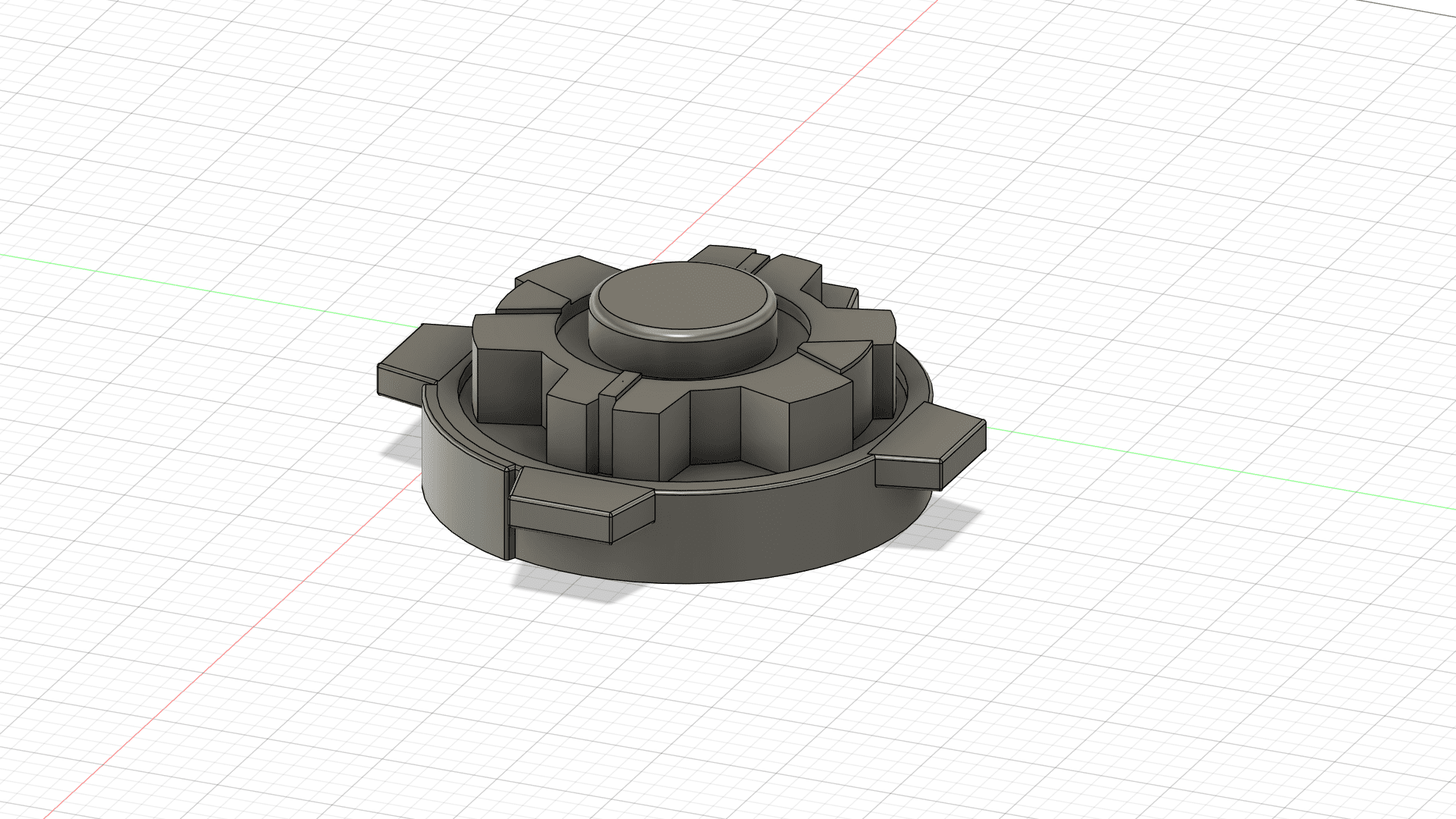Image resolution: width=1456 pixels, height=819 pixels.
Task: Select the front-left protruding tab on base ring
Action: click(582, 504)
